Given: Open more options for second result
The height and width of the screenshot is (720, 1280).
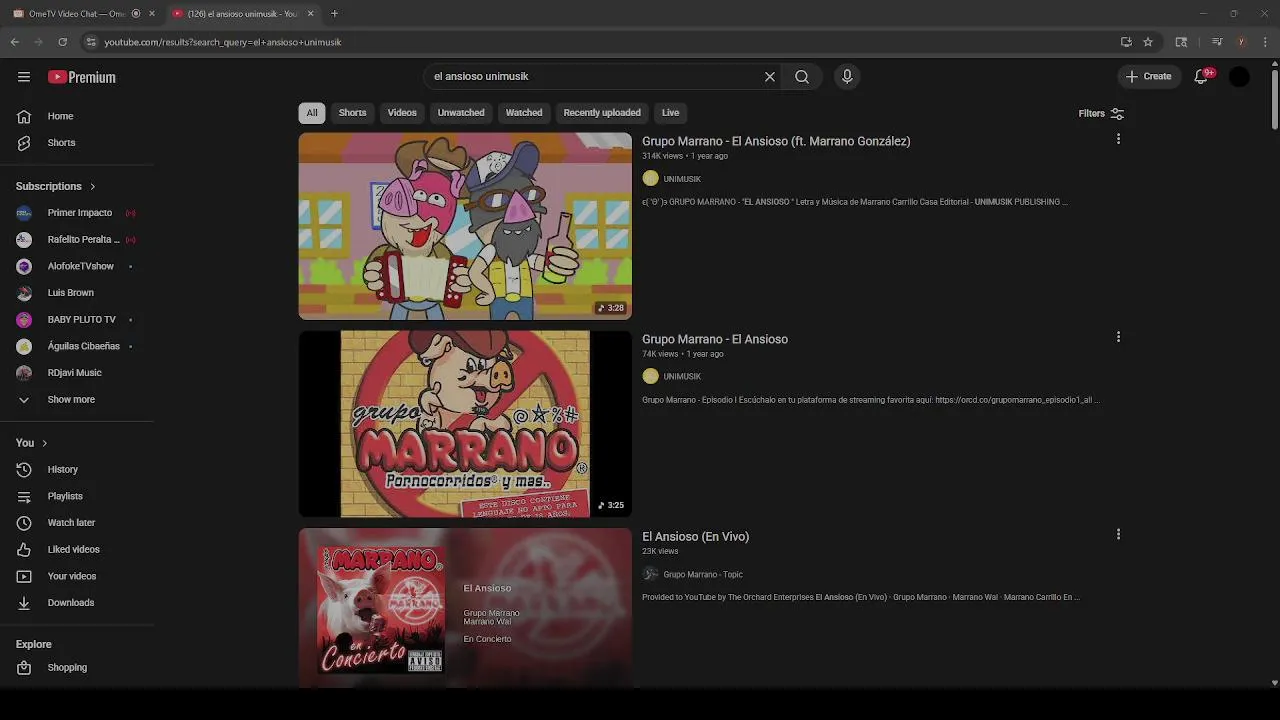Looking at the screenshot, I should pyautogui.click(x=1118, y=337).
